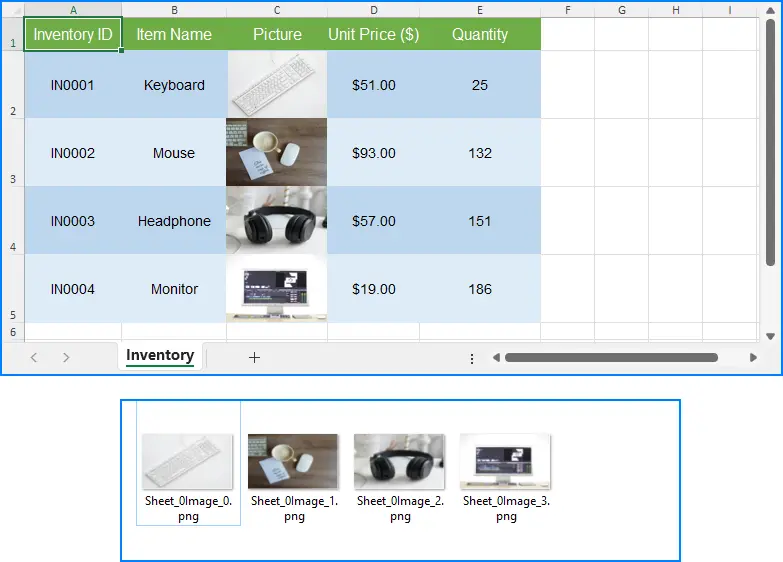
Task: Select the 'Mouse' item name cell
Action: 174,153
